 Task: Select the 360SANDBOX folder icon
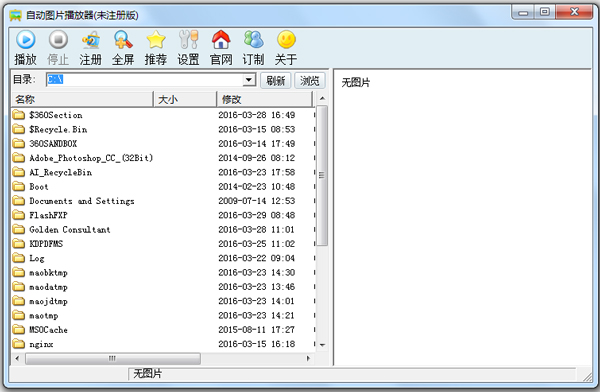tap(18, 144)
